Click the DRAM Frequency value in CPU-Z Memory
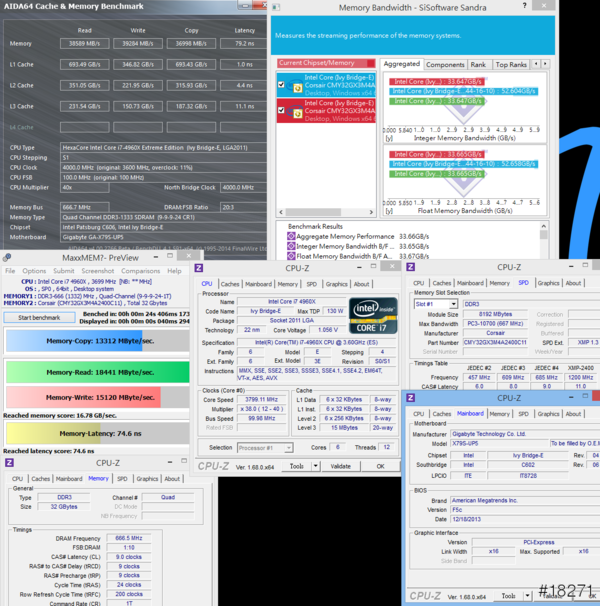600x606 pixels. [x=129, y=538]
